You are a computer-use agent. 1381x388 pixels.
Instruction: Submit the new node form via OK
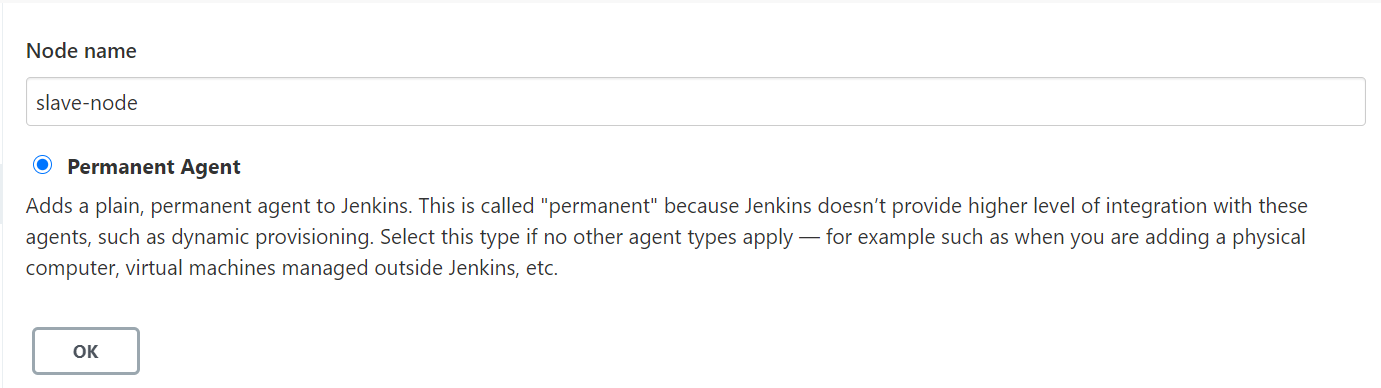86,351
